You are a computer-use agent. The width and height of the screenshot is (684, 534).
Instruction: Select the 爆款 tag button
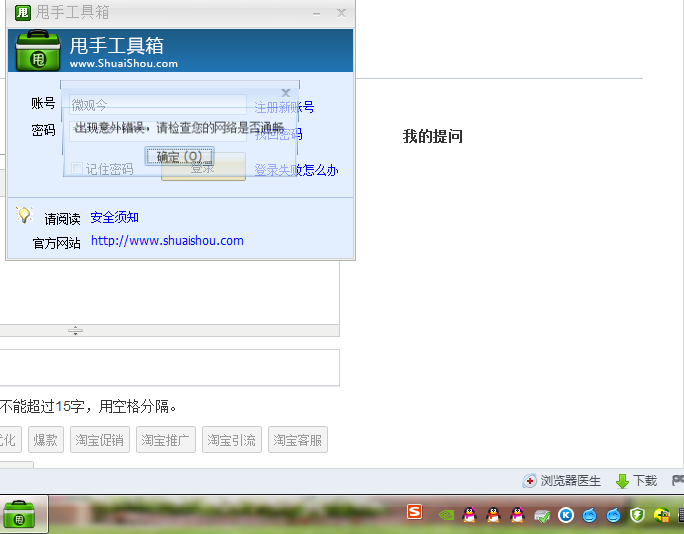click(x=46, y=440)
